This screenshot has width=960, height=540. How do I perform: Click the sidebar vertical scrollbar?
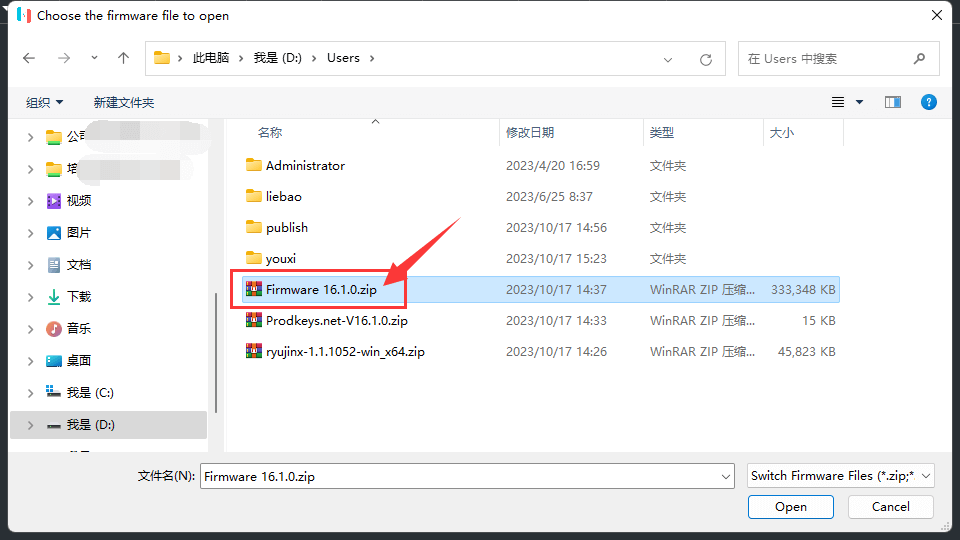point(216,353)
